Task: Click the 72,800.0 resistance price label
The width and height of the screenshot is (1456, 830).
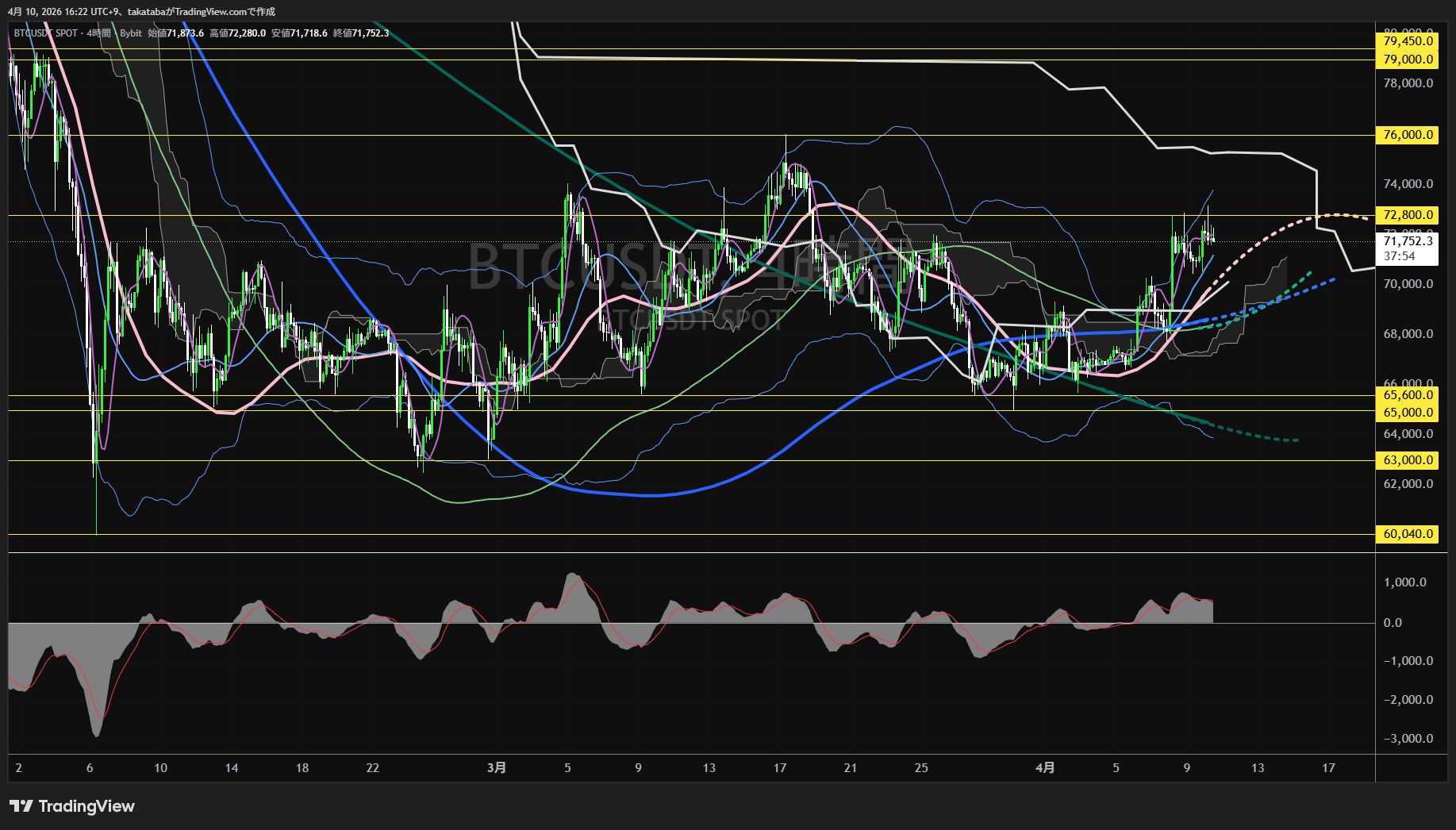Action: point(1408,215)
